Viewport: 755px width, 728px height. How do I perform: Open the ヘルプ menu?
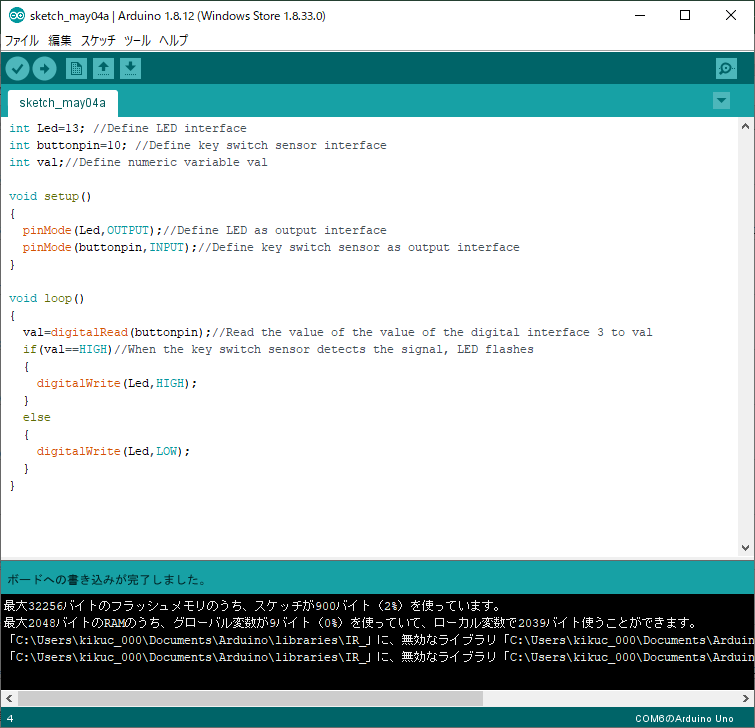[x=173, y=41]
